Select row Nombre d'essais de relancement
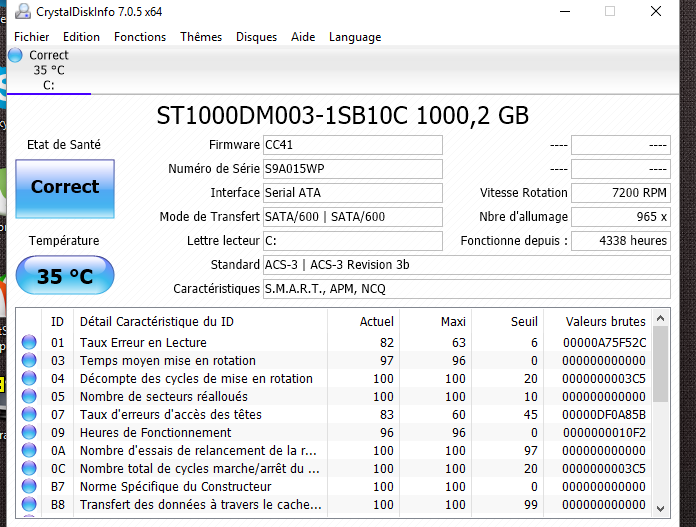696x527 pixels. click(x=335, y=450)
